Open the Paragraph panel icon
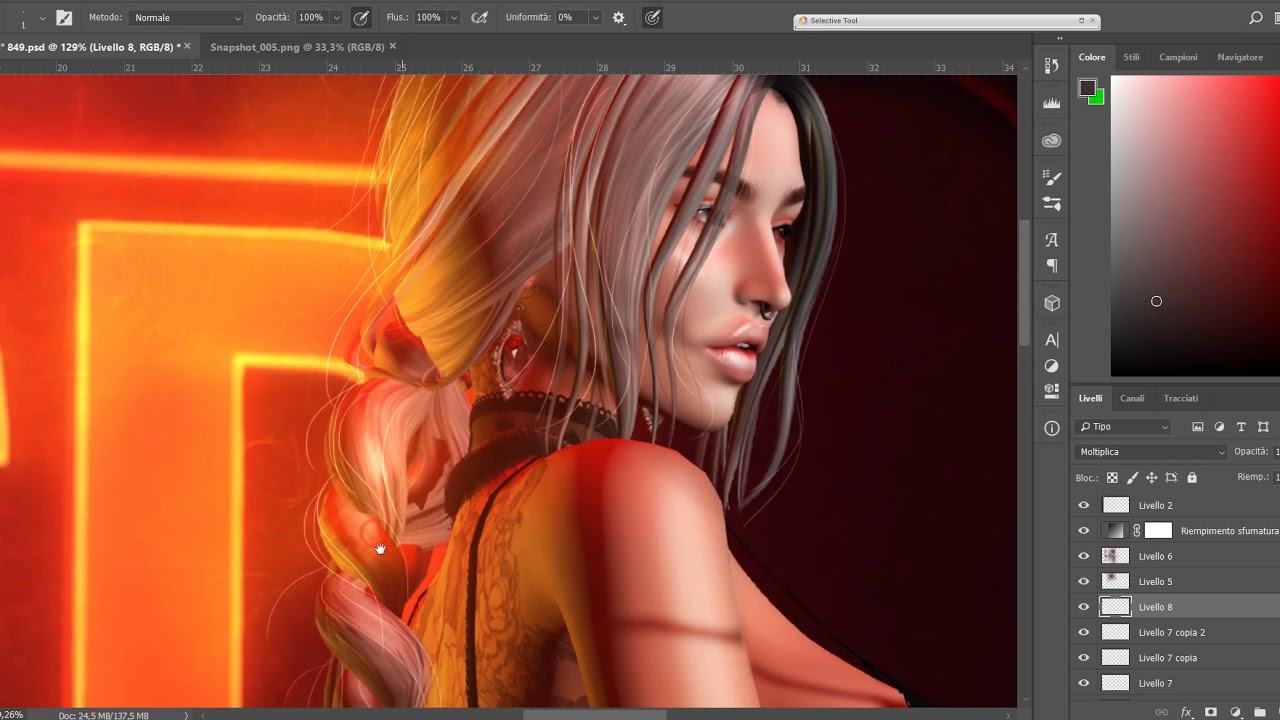The width and height of the screenshot is (1280, 720). point(1051,265)
